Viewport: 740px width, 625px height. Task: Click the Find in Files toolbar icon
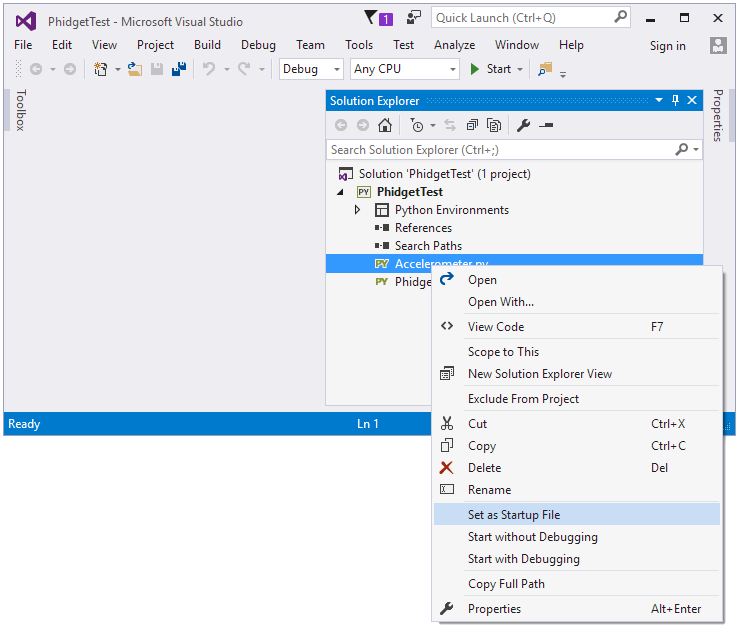(545, 69)
